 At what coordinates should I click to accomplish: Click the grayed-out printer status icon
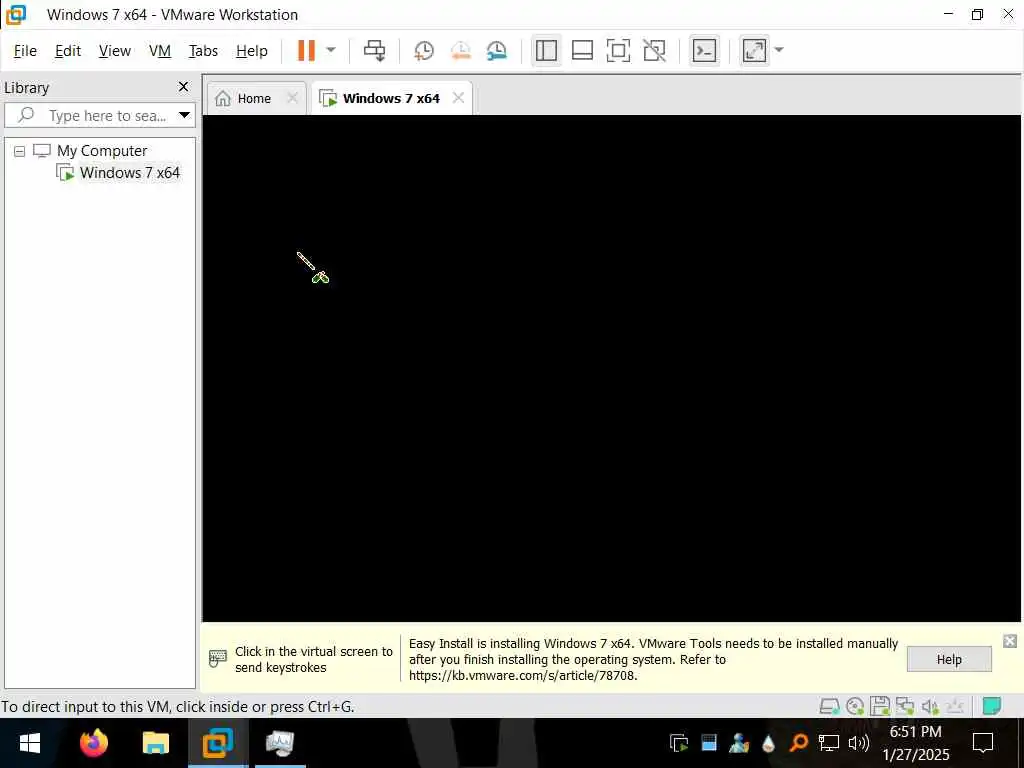955,706
